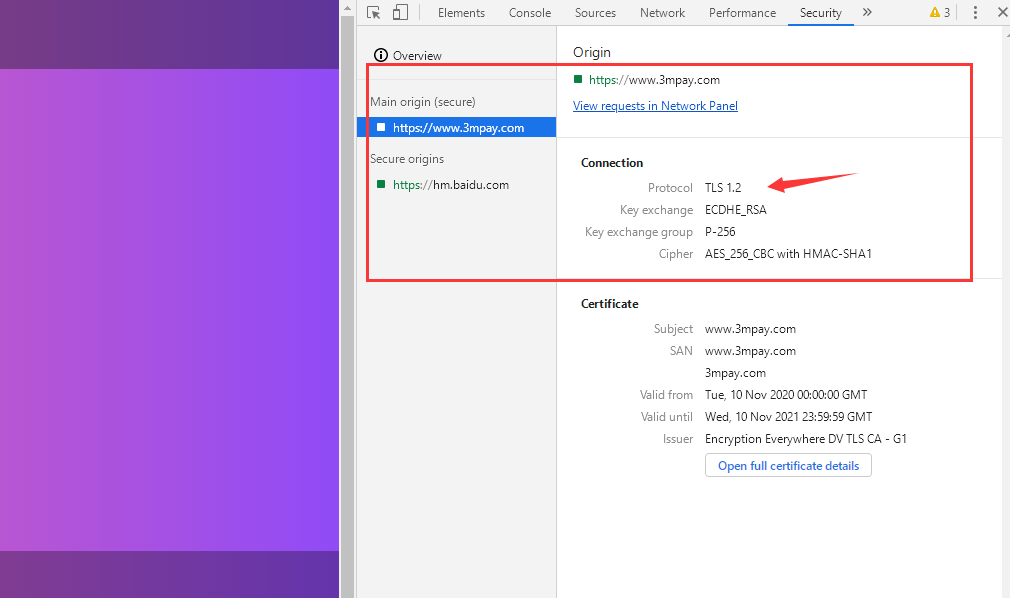Click the Main origin (secure) heading
The image size is (1010, 598).
pyautogui.click(x=423, y=102)
